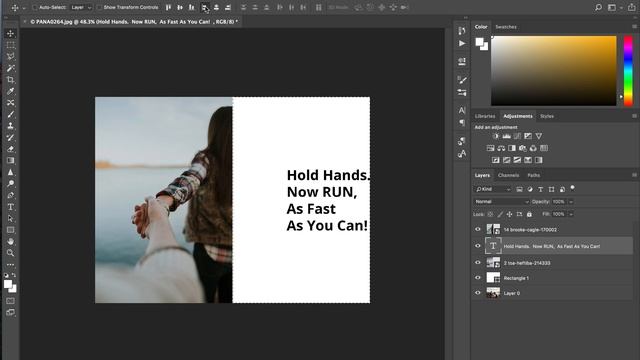Click the Lock Position icon
The image size is (640, 360).
point(509,214)
